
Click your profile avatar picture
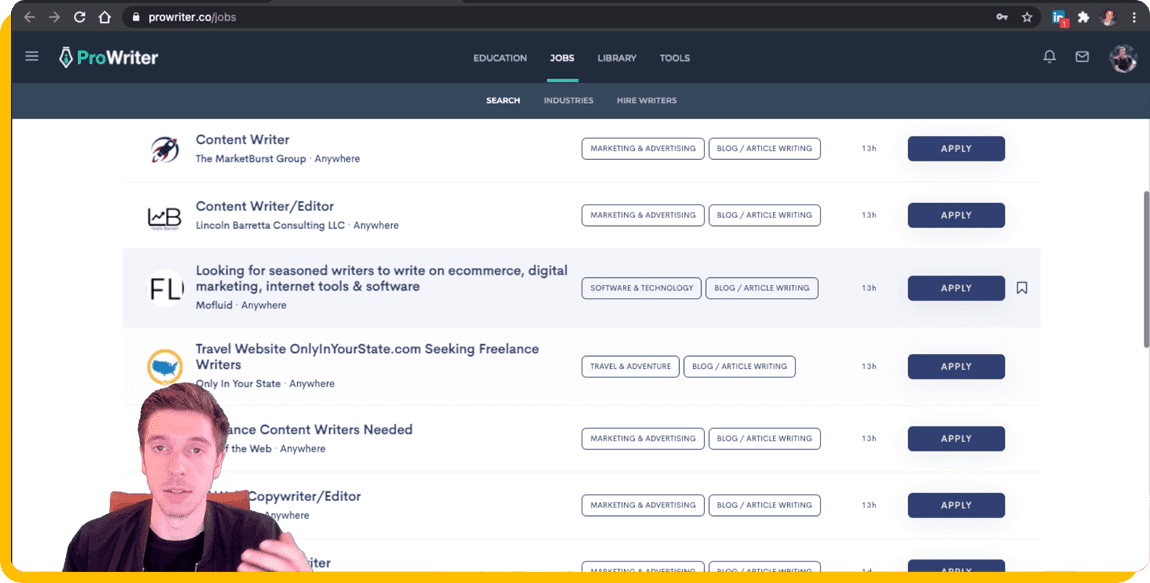pos(1123,58)
